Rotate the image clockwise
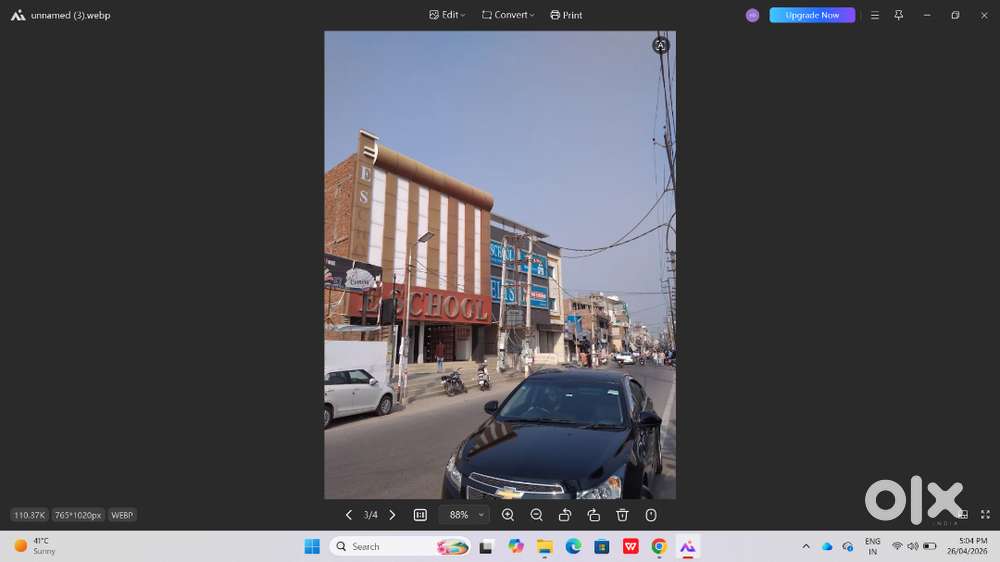 593,515
